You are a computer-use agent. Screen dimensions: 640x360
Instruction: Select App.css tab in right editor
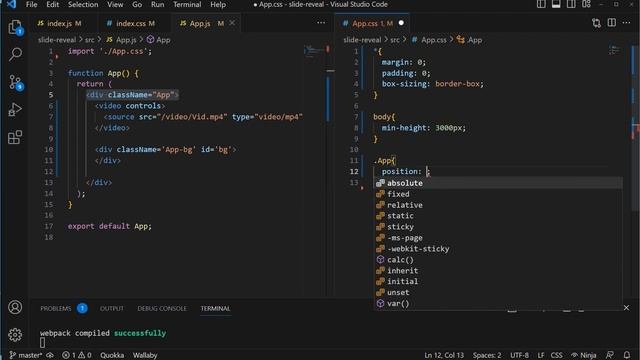[373, 23]
